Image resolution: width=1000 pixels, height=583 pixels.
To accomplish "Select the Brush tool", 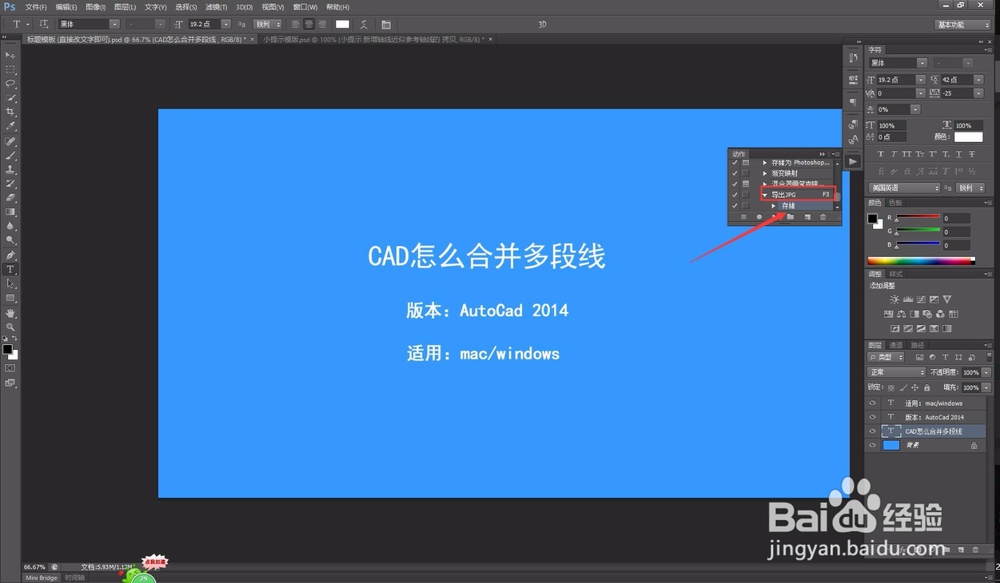I will tap(10, 155).
